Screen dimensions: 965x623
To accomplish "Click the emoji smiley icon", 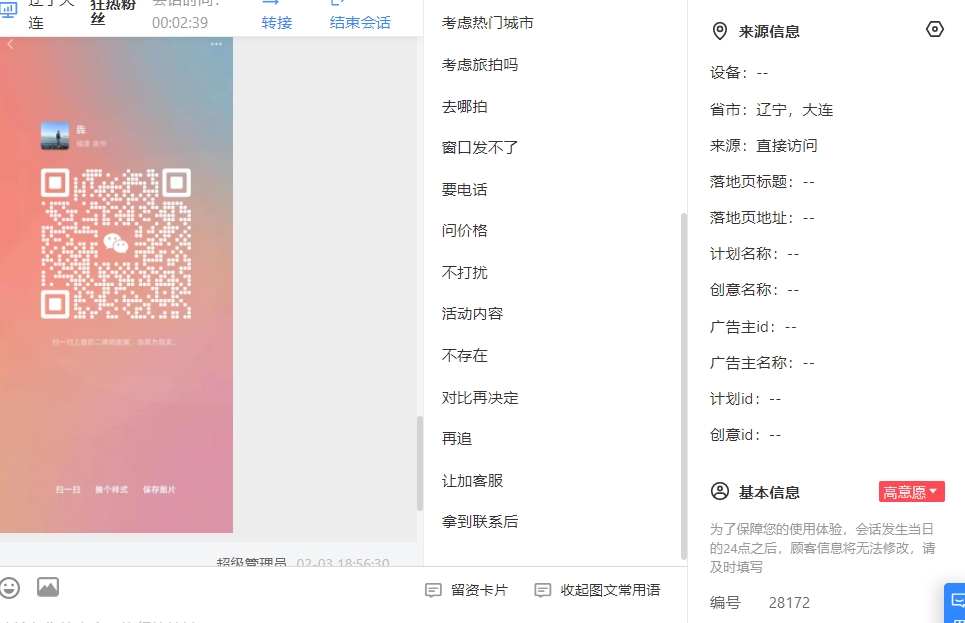I will point(9,587).
